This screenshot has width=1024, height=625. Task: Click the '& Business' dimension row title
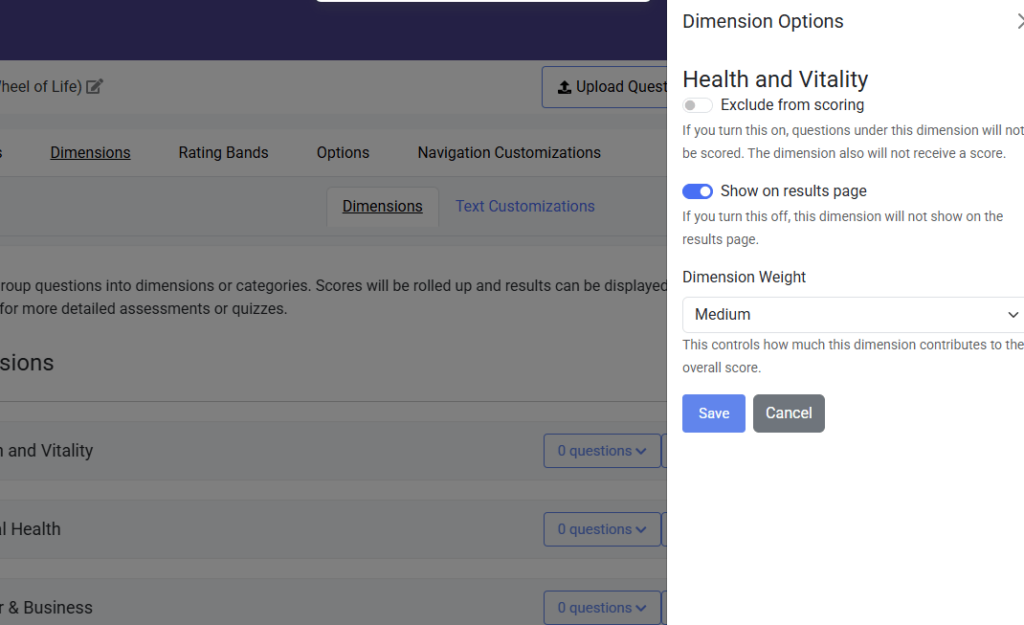pyautogui.click(x=47, y=608)
